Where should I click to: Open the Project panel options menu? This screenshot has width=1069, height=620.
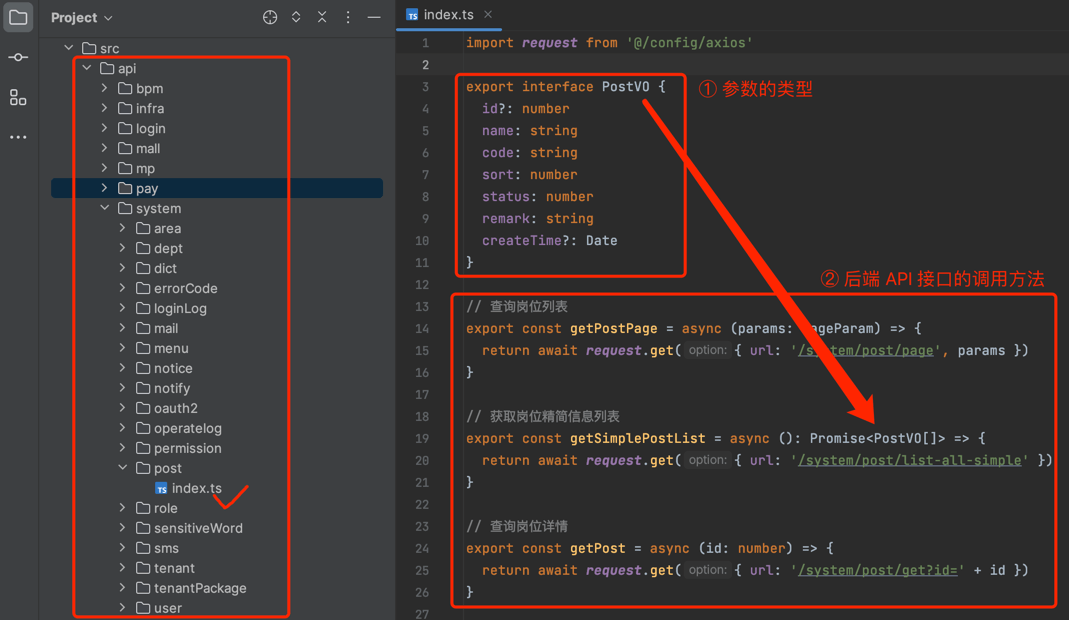pyautogui.click(x=348, y=17)
